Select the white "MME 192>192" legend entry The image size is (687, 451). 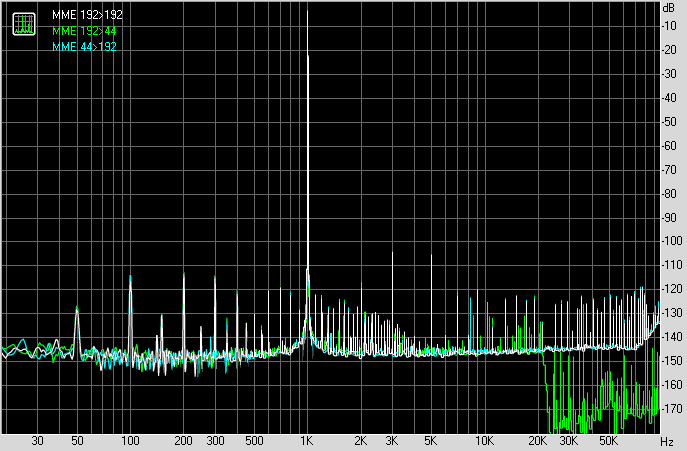click(87, 15)
